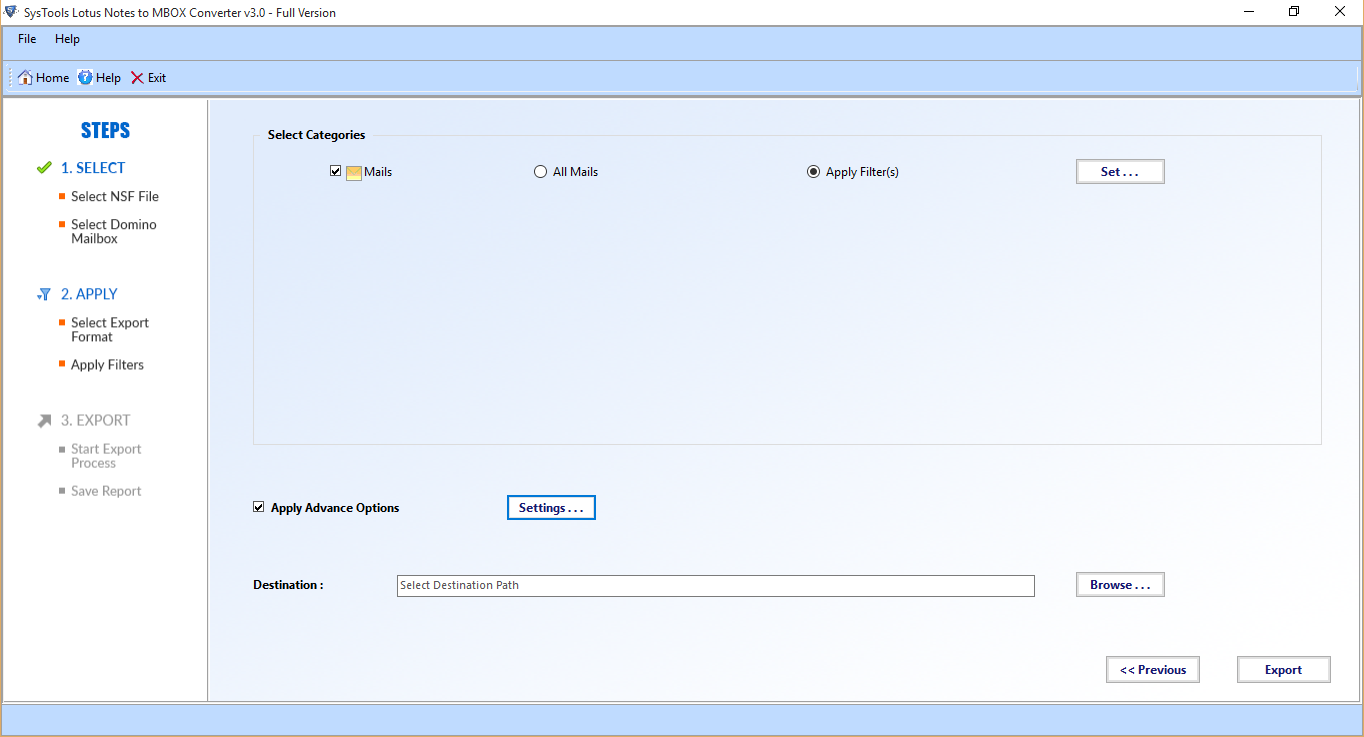Click the SysTools app icon in title bar
The height and width of the screenshot is (737, 1364).
[x=11, y=13]
